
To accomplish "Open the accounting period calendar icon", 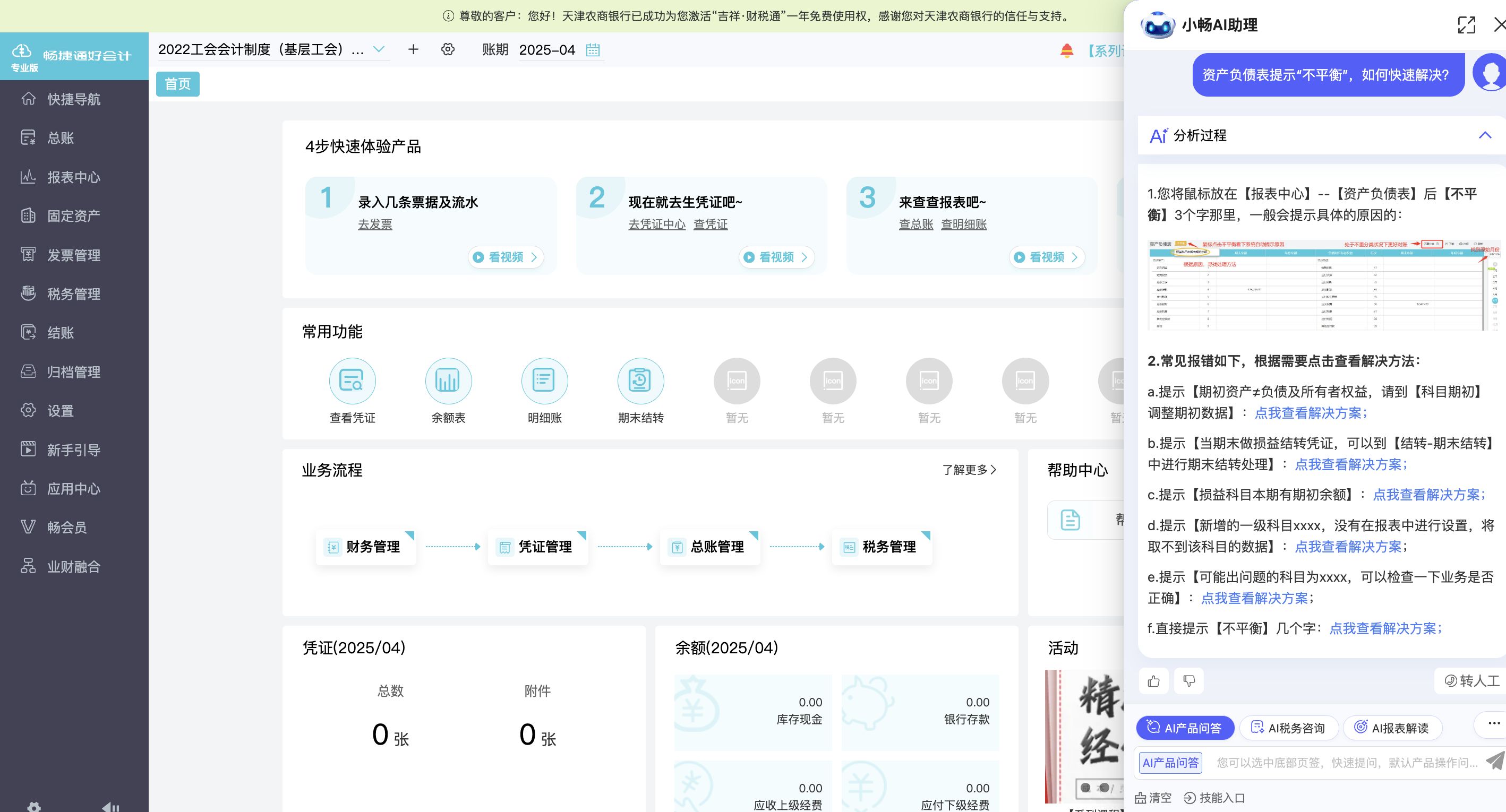I will click(593, 50).
